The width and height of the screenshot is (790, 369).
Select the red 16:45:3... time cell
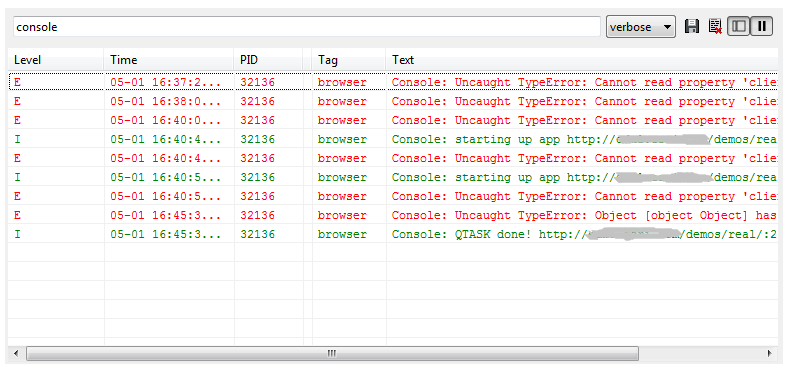pyautogui.click(x=166, y=215)
